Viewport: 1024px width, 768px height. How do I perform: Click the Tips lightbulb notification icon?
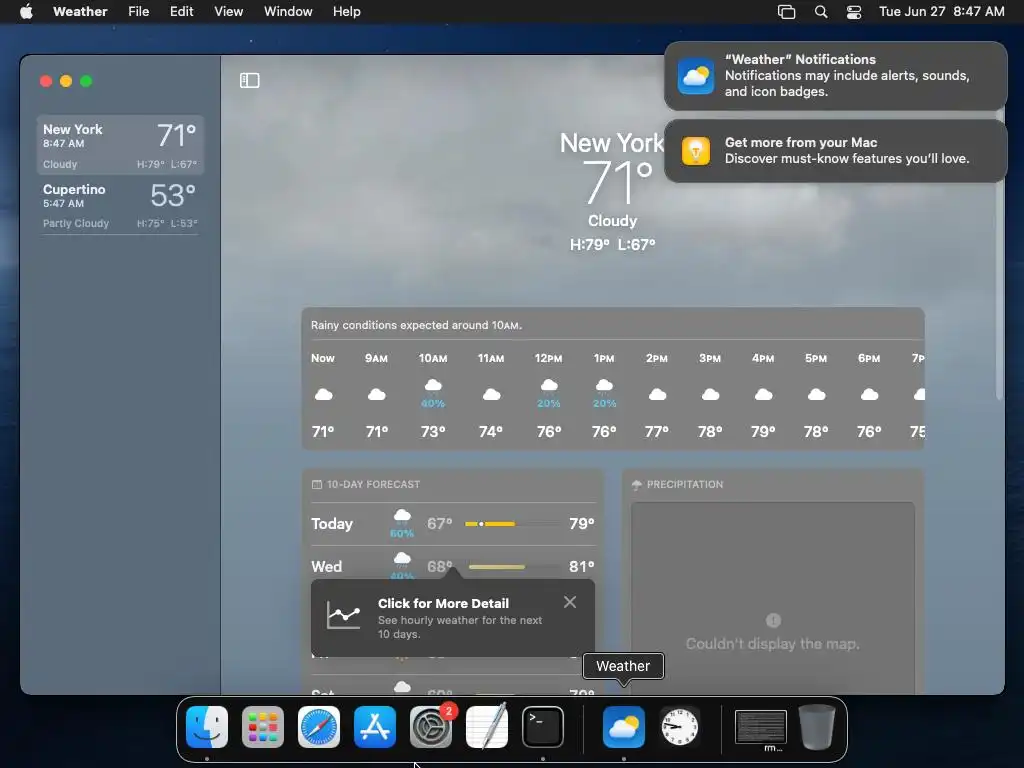(696, 151)
